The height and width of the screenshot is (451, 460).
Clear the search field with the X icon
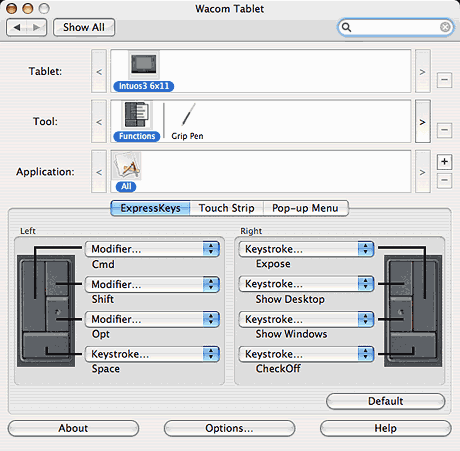pyautogui.click(x=445, y=27)
